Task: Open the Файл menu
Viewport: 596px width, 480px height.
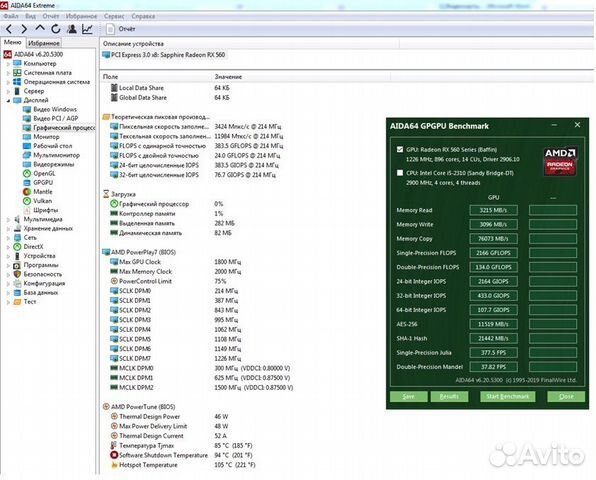Action: [x=11, y=16]
